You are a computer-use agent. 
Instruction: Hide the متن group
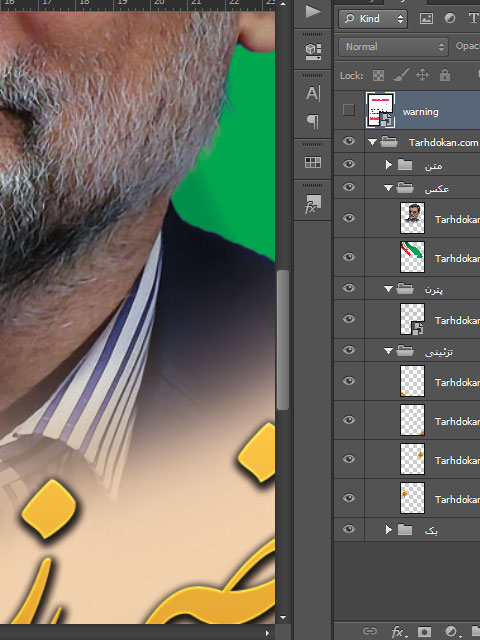click(x=349, y=164)
